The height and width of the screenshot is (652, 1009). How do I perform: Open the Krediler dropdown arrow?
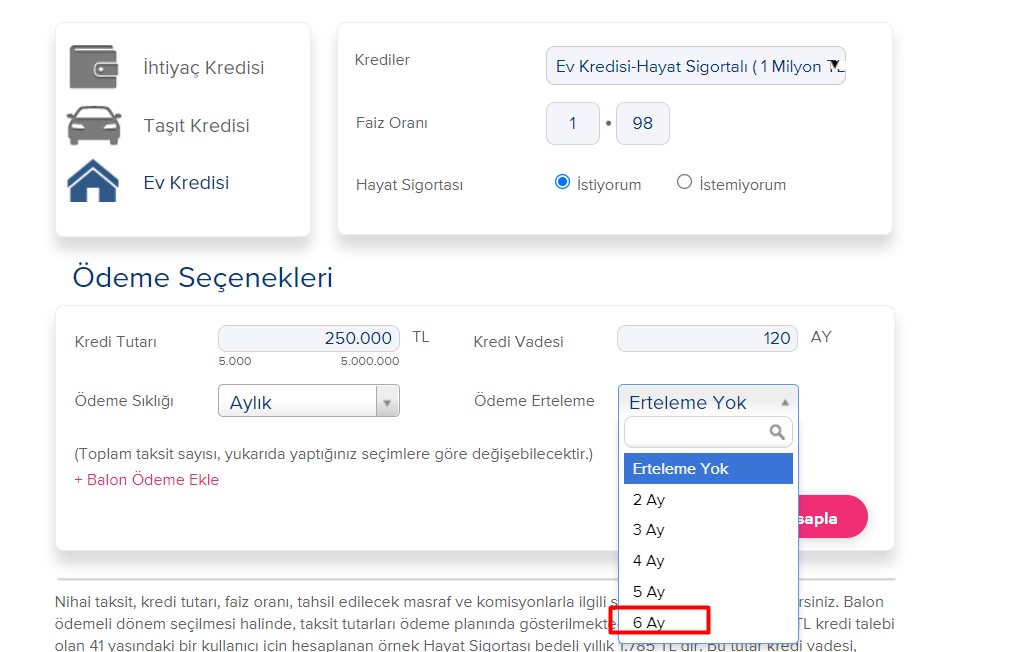(x=834, y=66)
